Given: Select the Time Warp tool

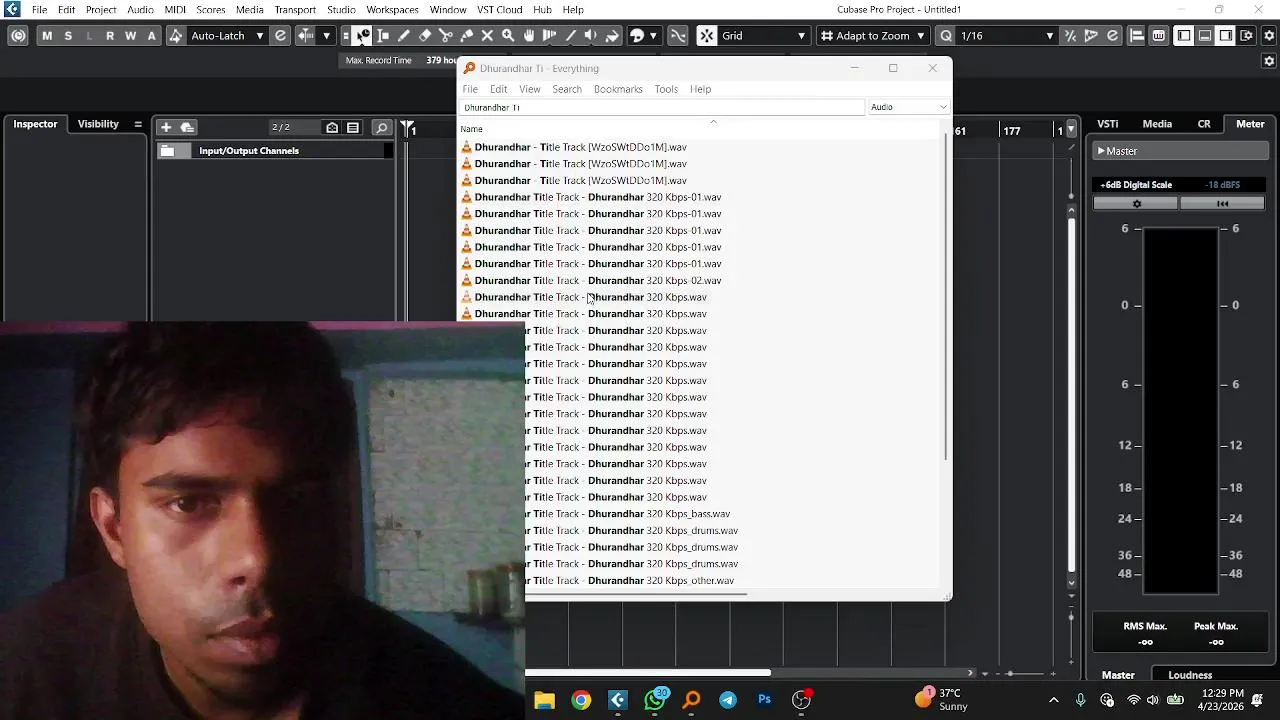Looking at the screenshot, I should (x=549, y=35).
